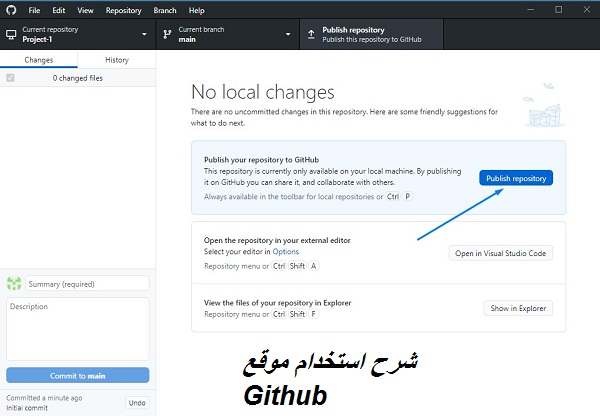Viewport: 600px width, 416px height.
Task: Click the 'No local changes' heading
Action: [x=262, y=92]
